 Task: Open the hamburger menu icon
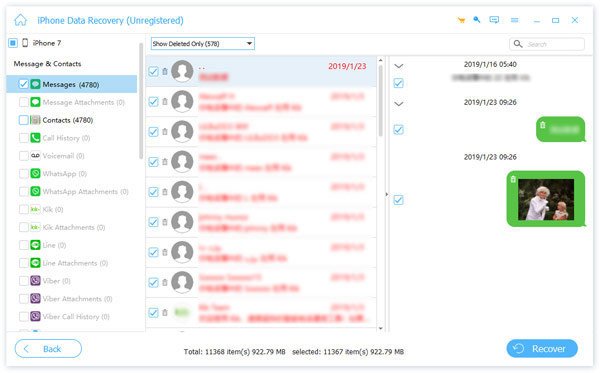coord(515,20)
